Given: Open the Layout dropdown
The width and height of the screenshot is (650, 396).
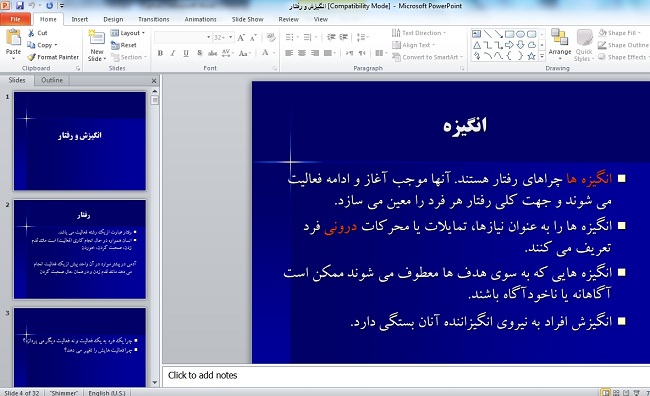Looking at the screenshot, I should click(128, 33).
